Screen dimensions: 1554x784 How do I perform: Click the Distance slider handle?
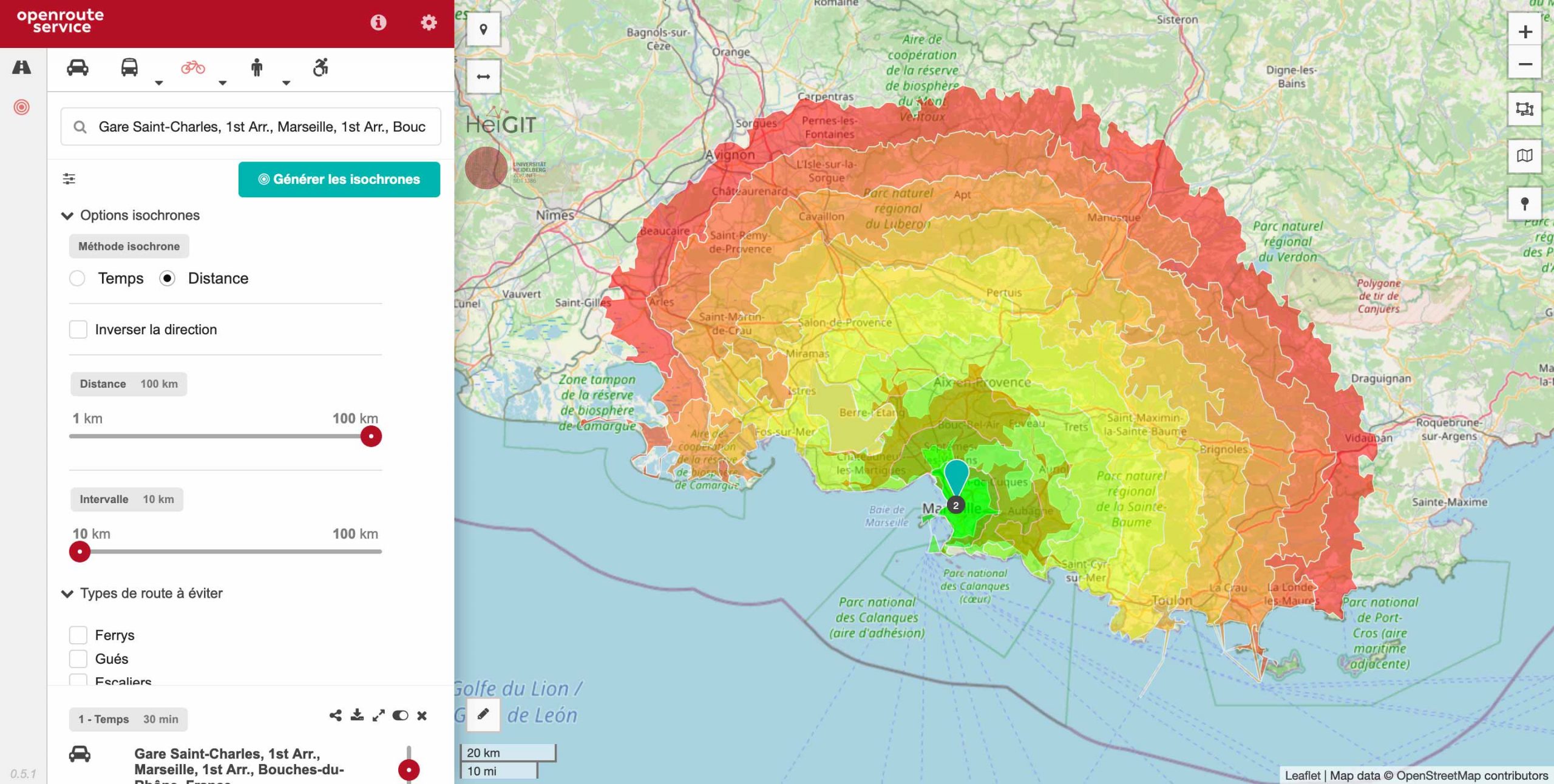(x=371, y=436)
